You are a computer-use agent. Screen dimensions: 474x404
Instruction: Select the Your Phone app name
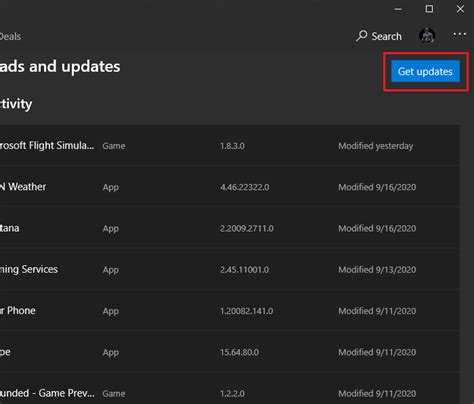(x=18, y=311)
